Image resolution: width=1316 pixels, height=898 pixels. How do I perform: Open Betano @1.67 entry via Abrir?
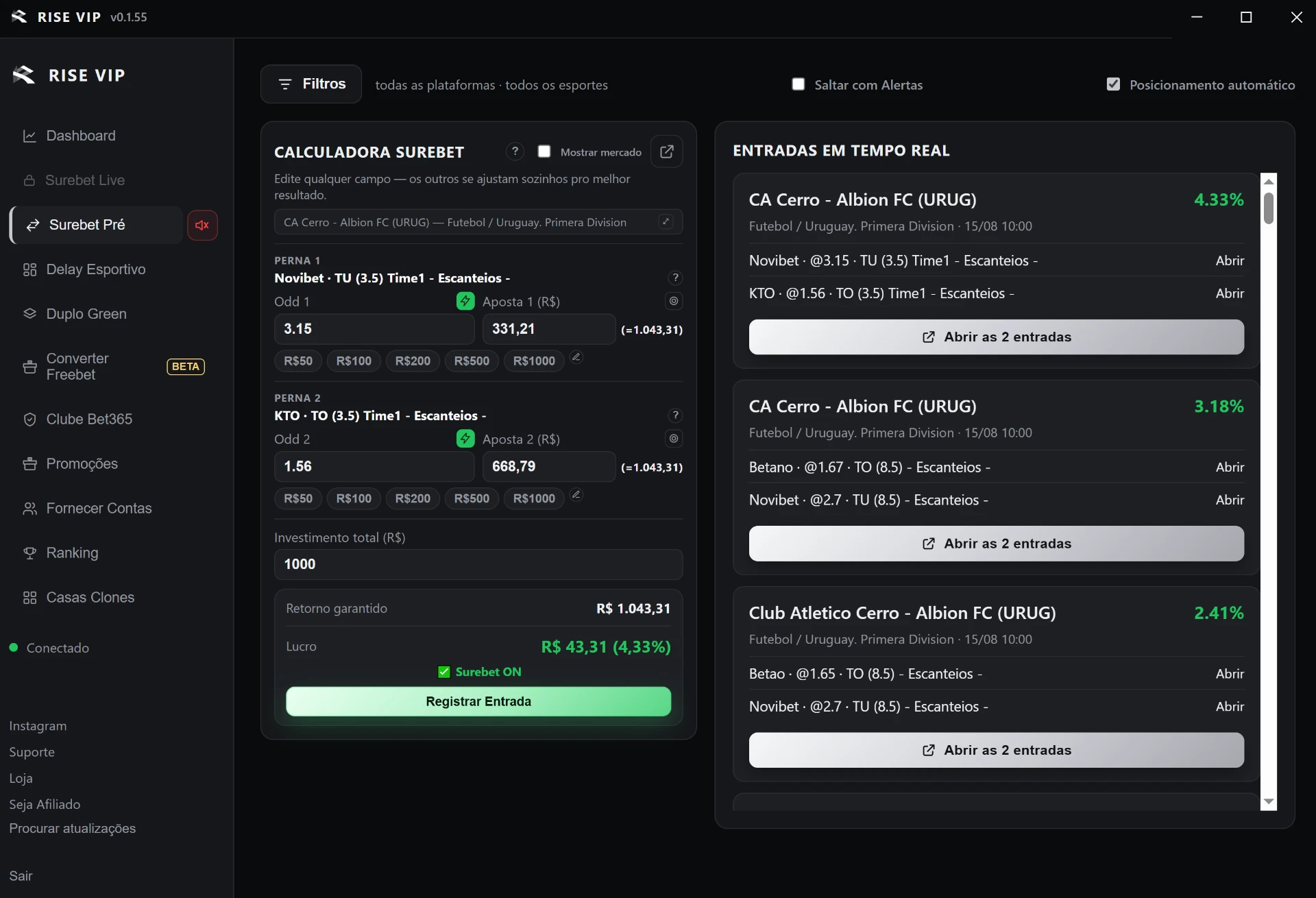(1230, 467)
